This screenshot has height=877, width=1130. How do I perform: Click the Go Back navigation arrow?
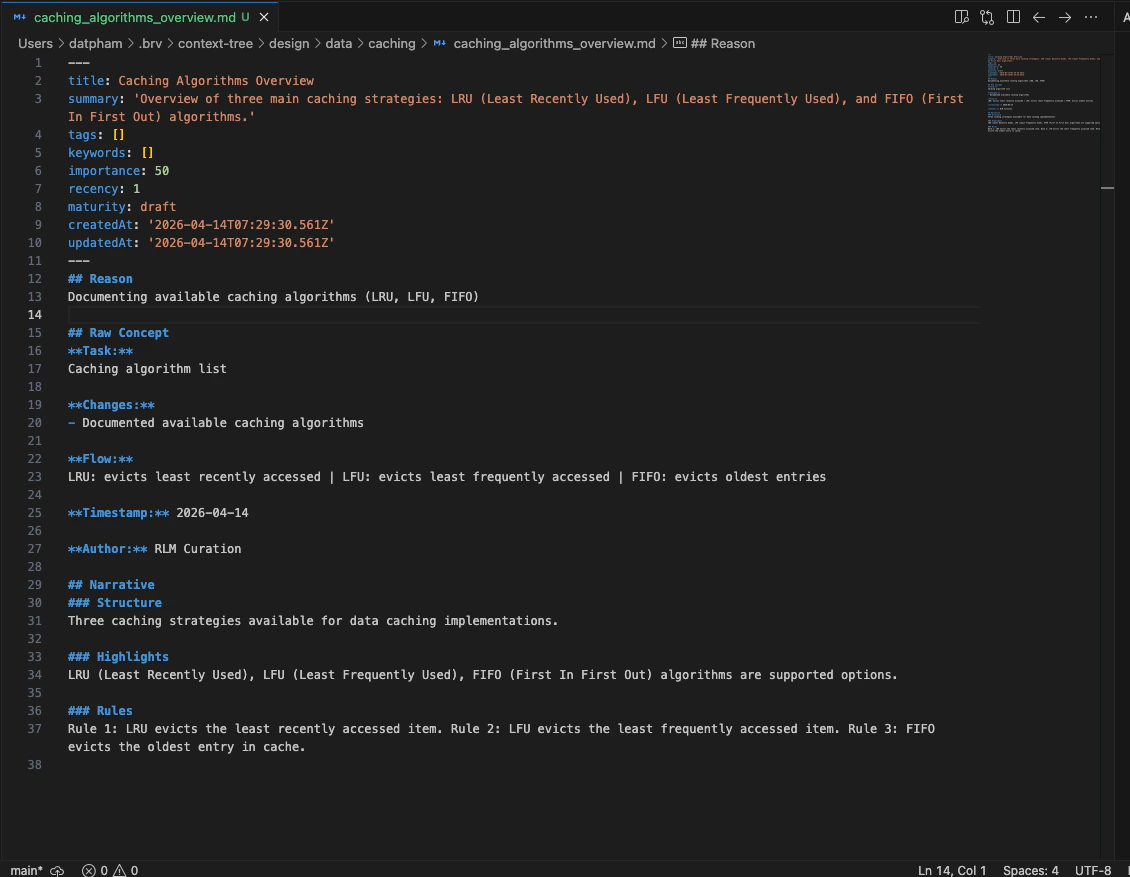click(x=1038, y=17)
